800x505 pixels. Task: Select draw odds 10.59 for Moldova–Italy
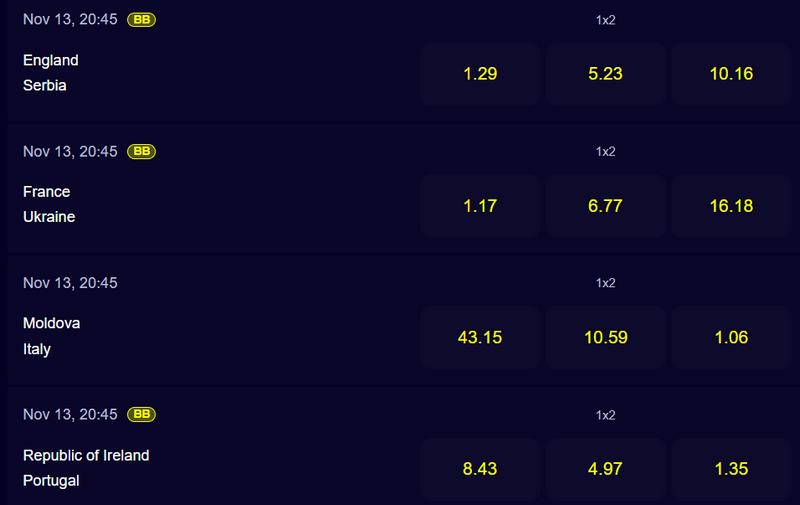click(x=606, y=338)
